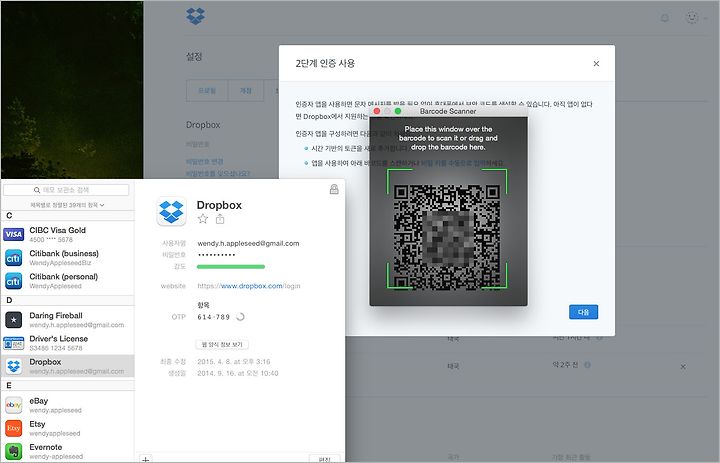The height and width of the screenshot is (463, 720).
Task: Select the Evernote entry
Action: (x=68, y=451)
